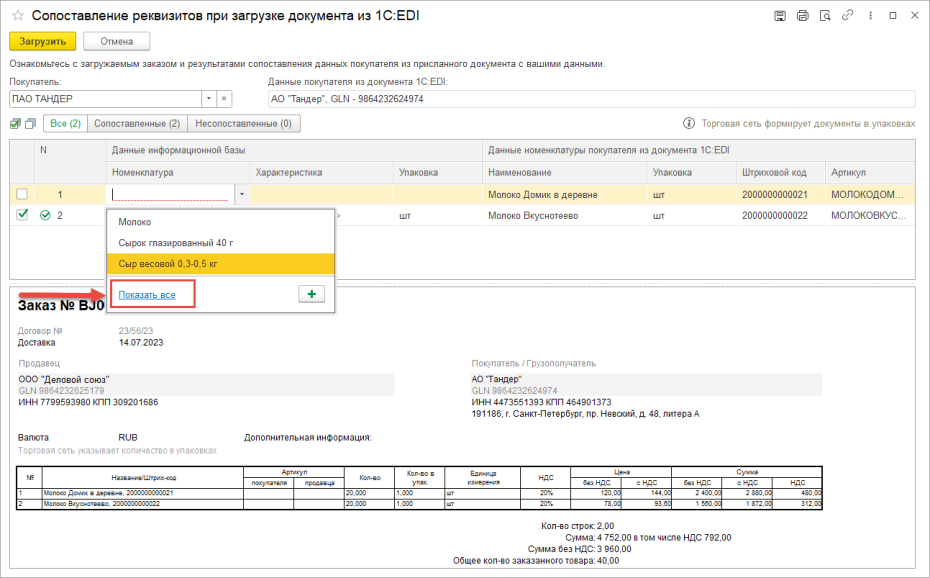Select barcode cell 2000000000022
The width and height of the screenshot is (930, 578).
tap(781, 216)
